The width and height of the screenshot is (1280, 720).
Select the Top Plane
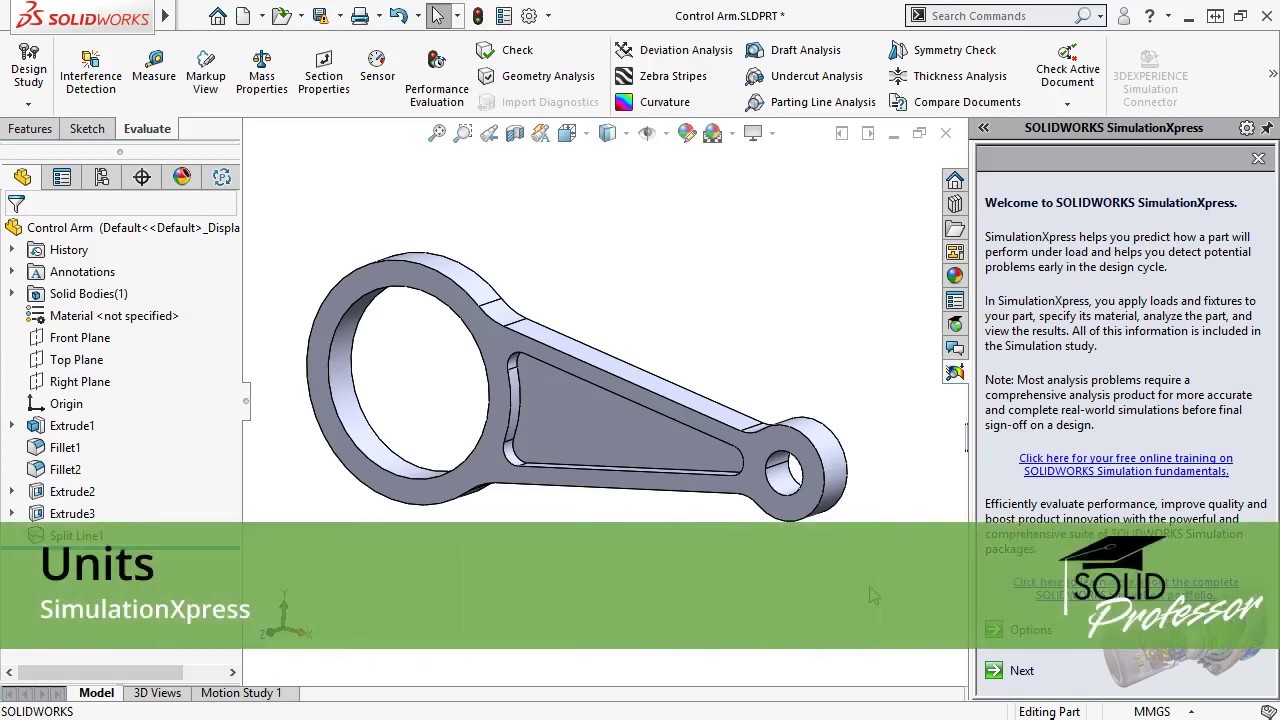point(65,360)
